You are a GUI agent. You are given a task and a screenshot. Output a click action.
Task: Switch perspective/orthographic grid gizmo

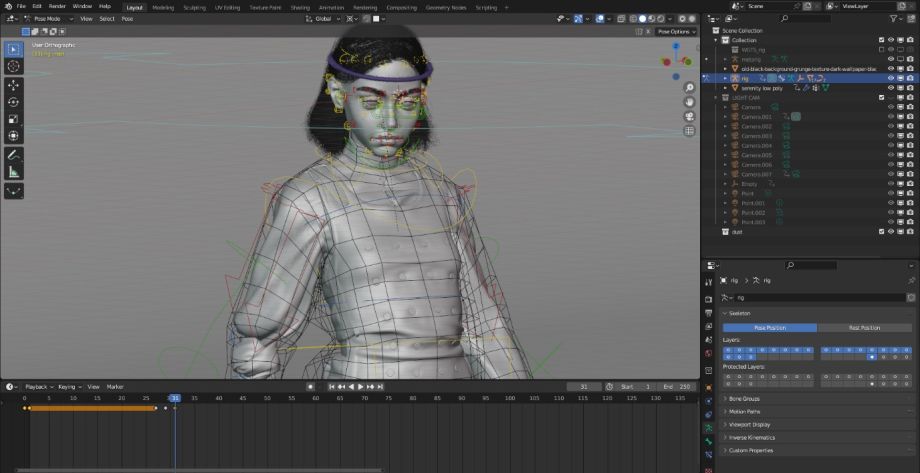689,131
